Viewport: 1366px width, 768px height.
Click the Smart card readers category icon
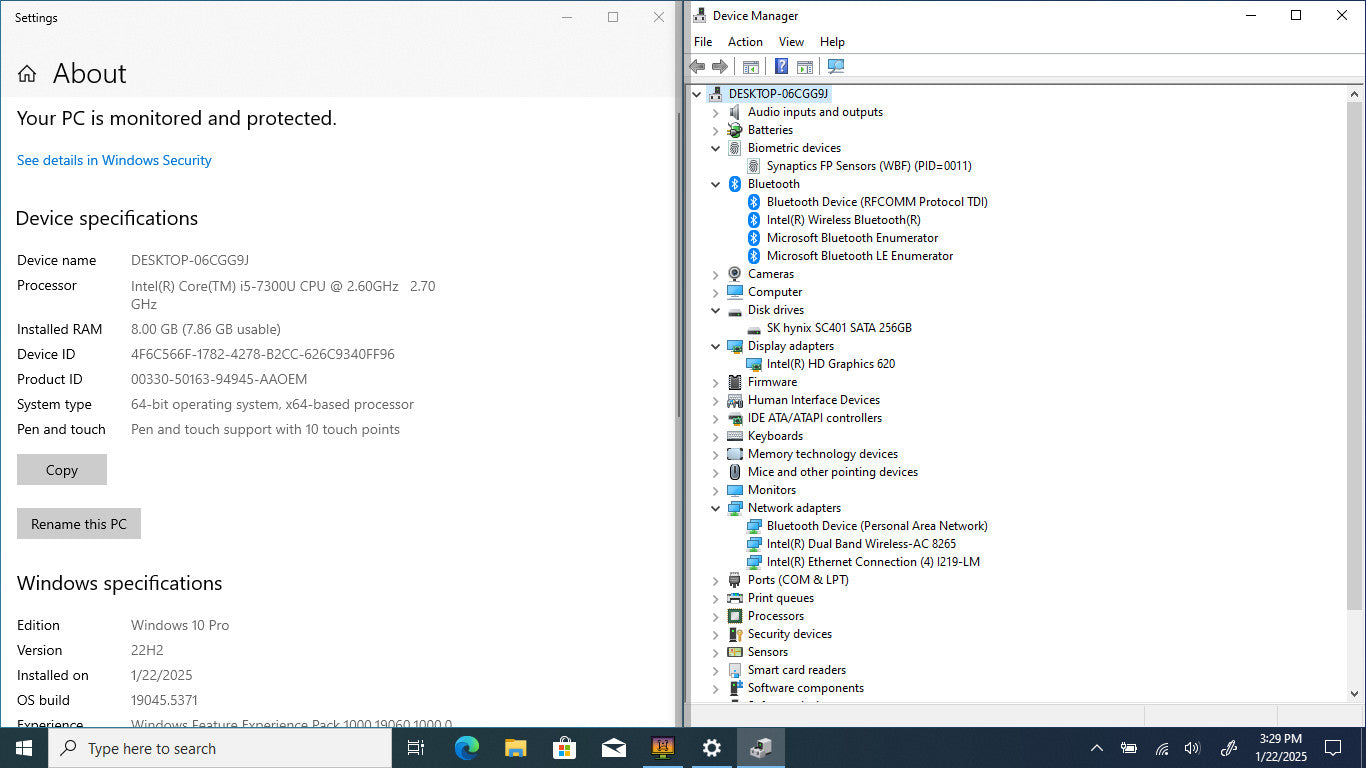click(735, 670)
